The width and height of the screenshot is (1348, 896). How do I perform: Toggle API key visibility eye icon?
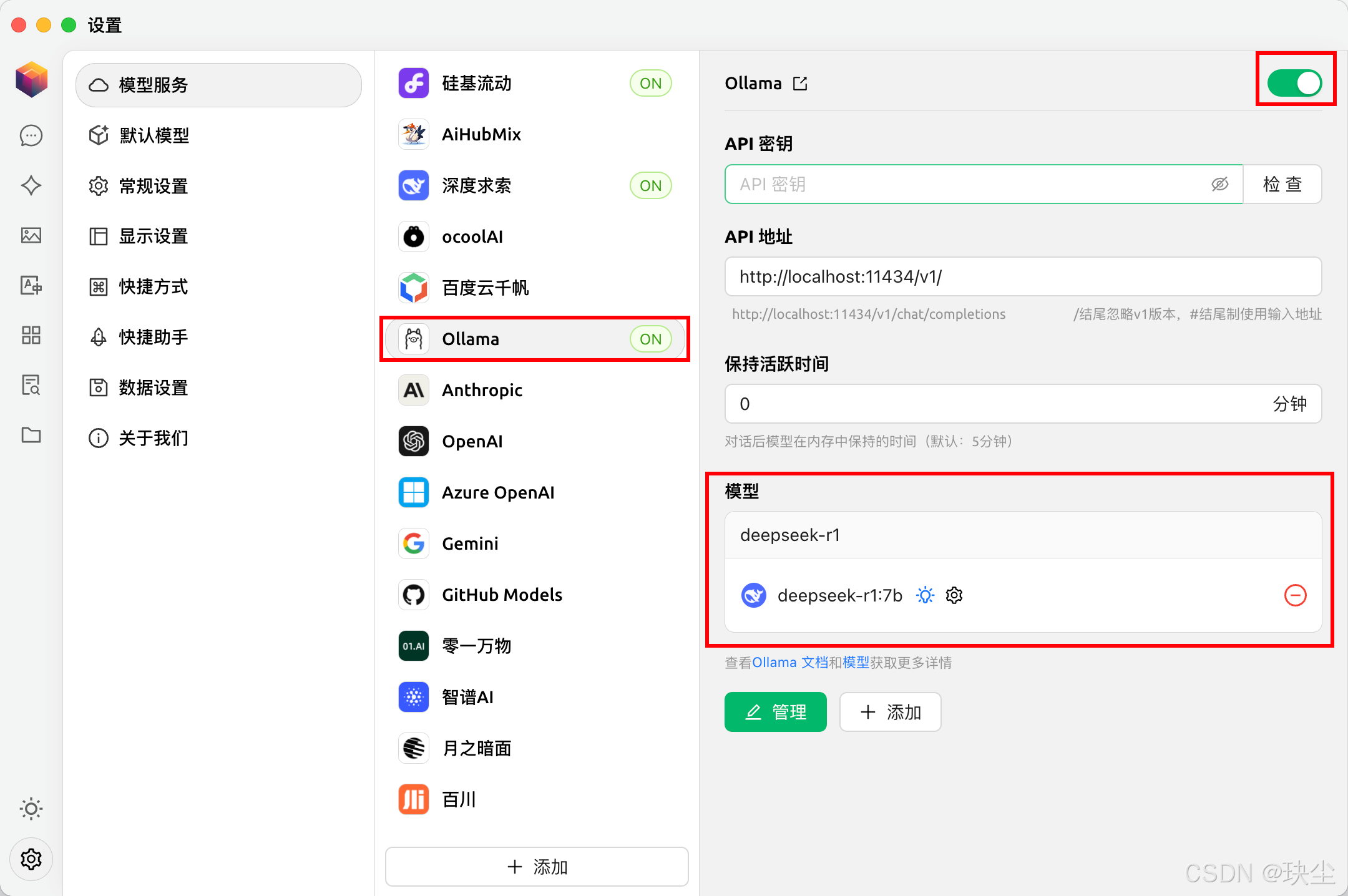coord(1219,184)
